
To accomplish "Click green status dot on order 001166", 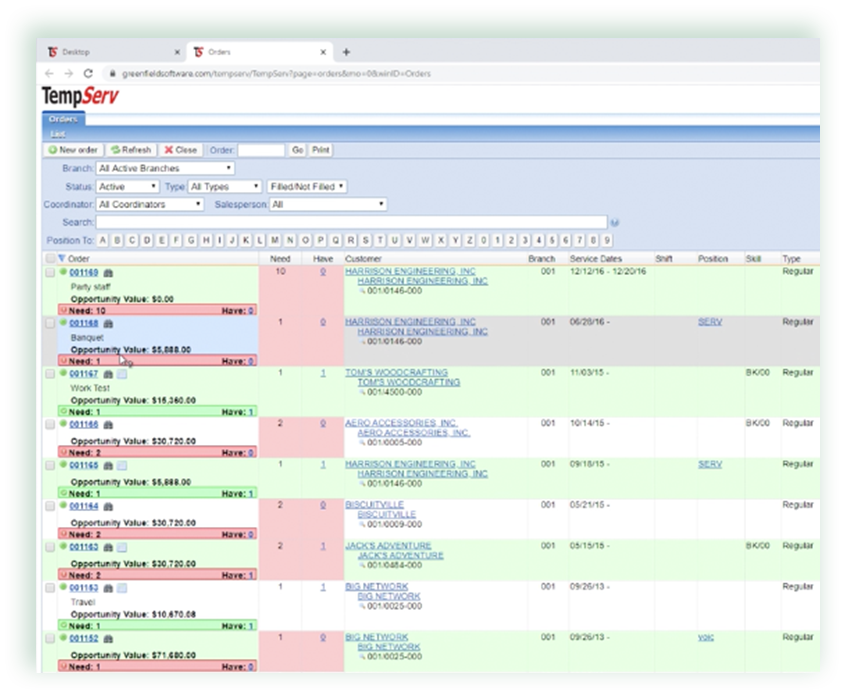I will pyautogui.click(x=63, y=424).
